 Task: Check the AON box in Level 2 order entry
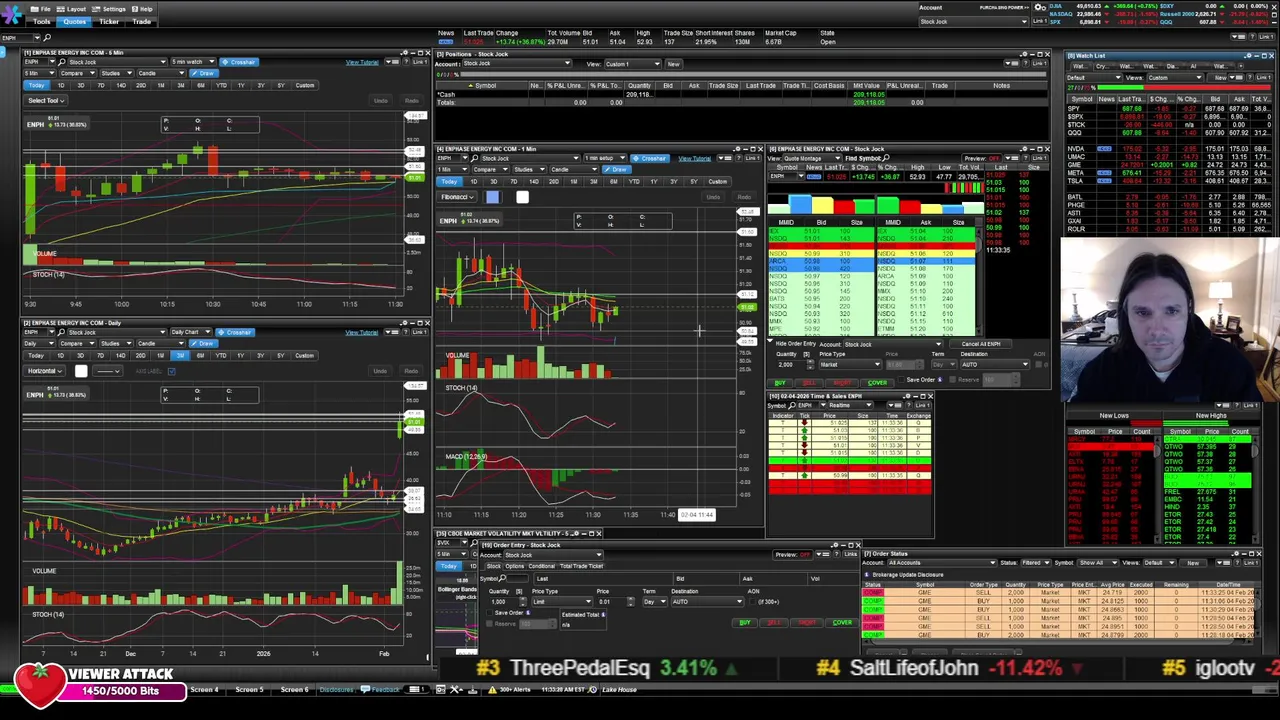(x=1038, y=365)
